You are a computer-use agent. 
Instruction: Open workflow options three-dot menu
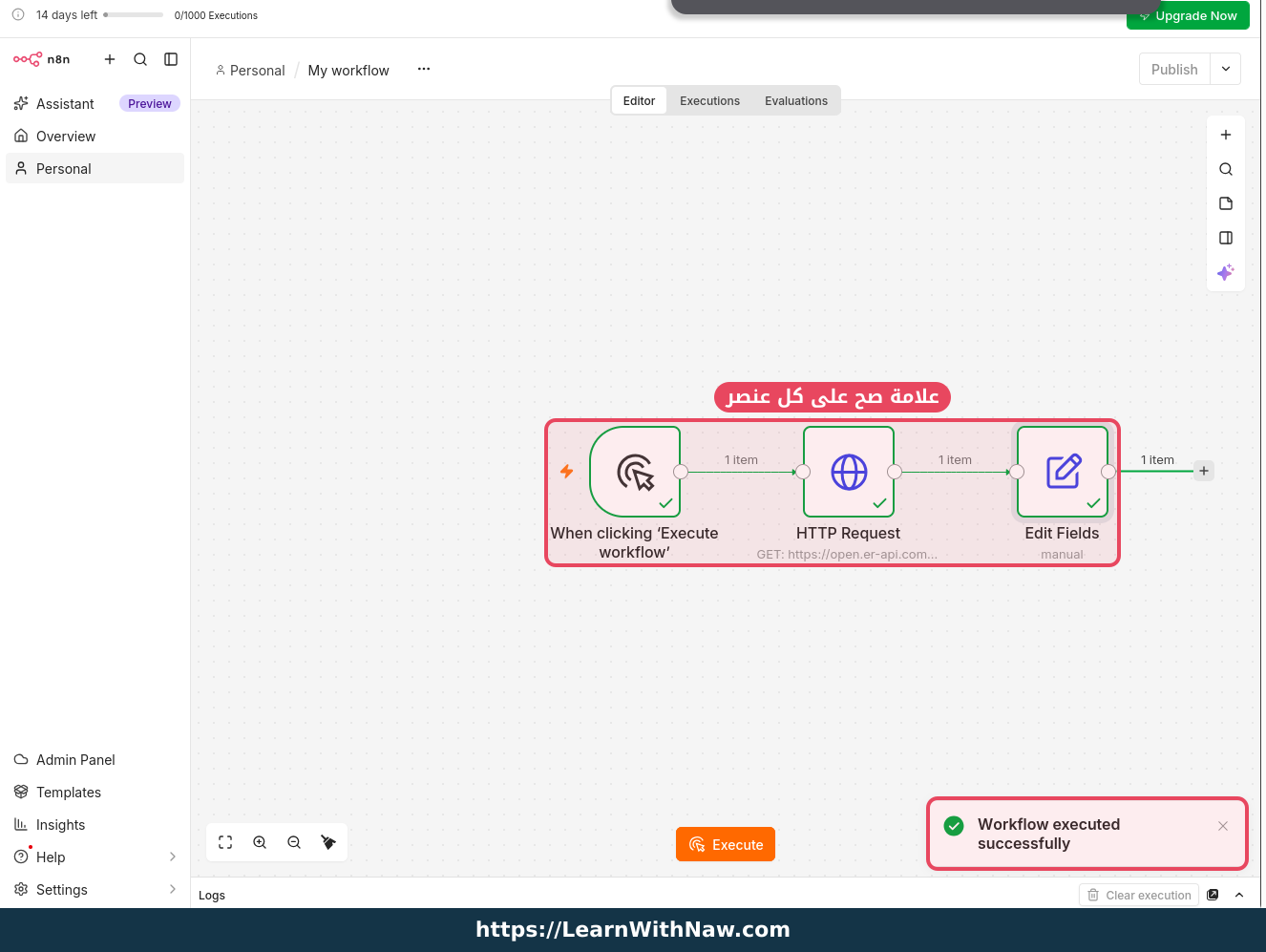tap(424, 69)
